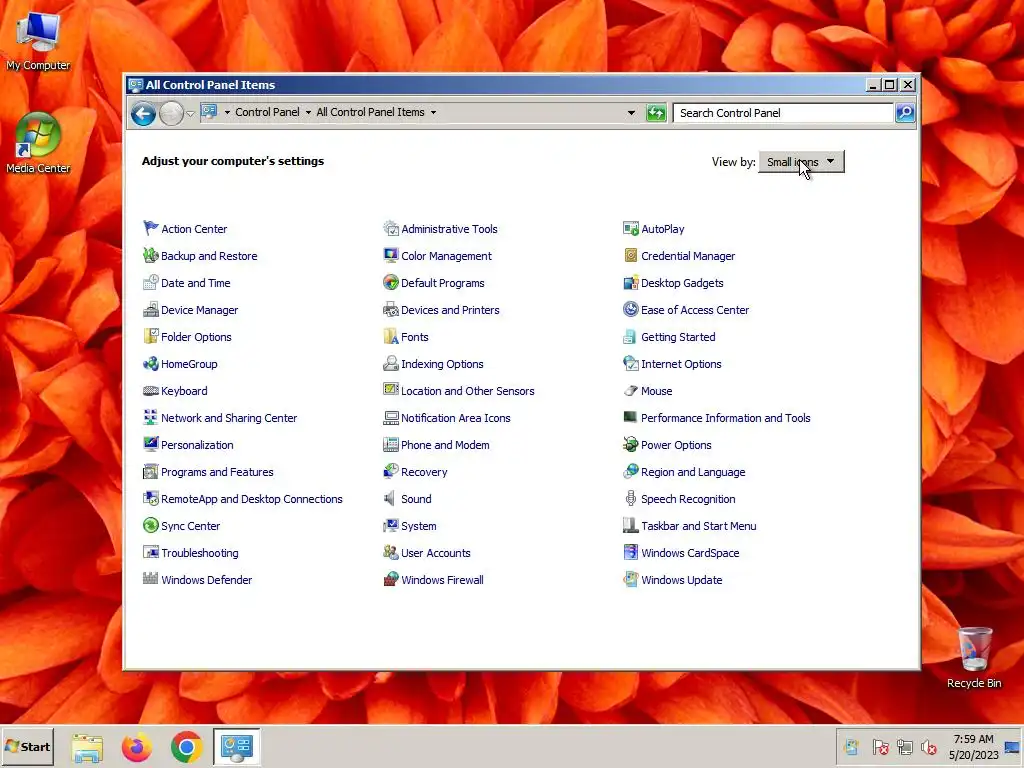Open Firefox from the taskbar
The width and height of the screenshot is (1024, 768).
tap(136, 747)
